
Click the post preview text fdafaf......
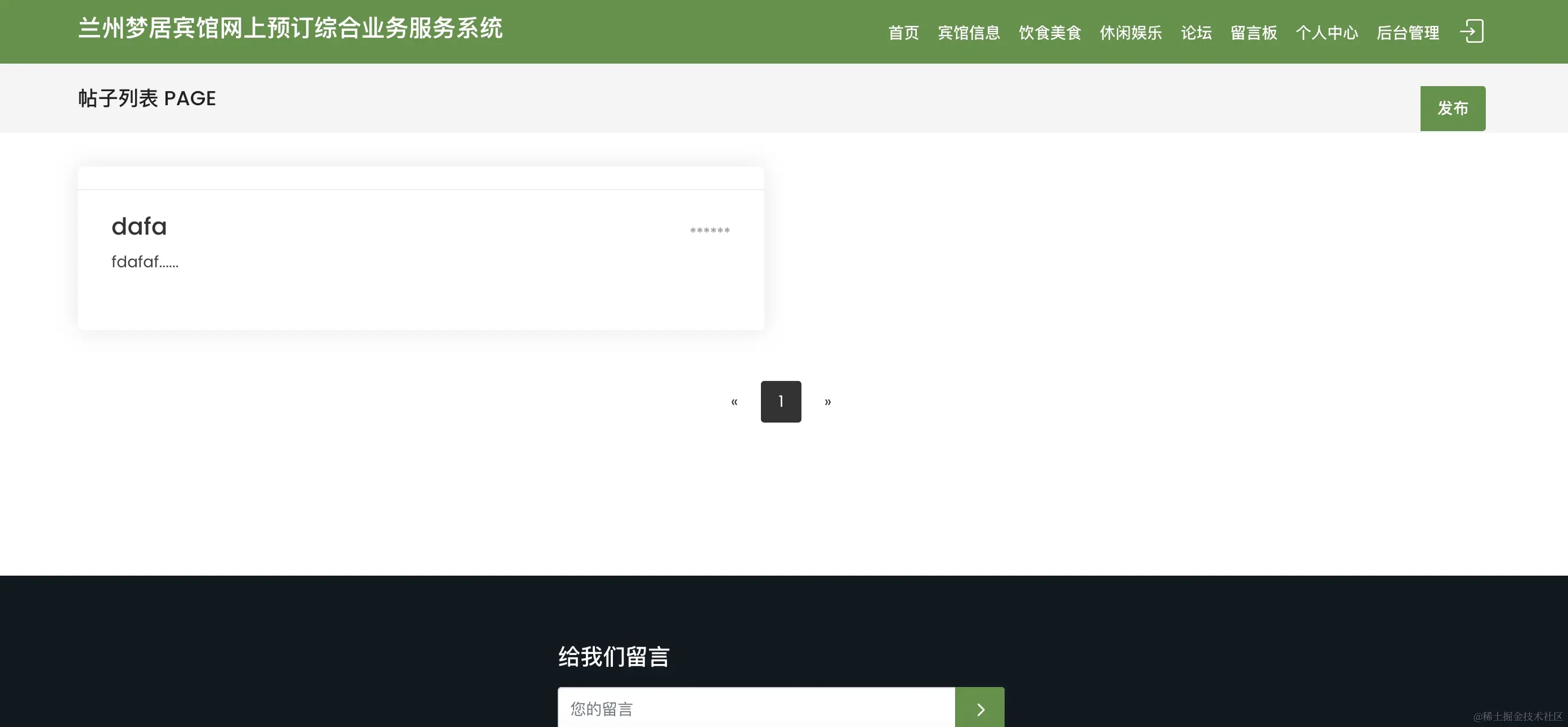click(145, 262)
